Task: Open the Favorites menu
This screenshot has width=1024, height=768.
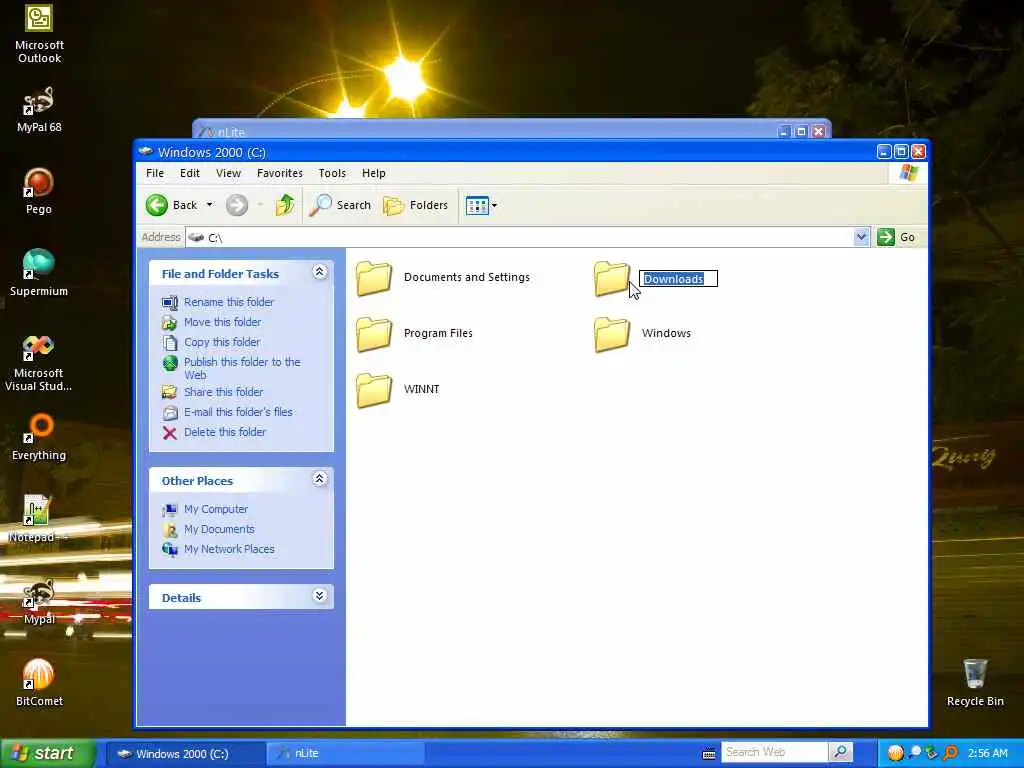Action: click(280, 173)
